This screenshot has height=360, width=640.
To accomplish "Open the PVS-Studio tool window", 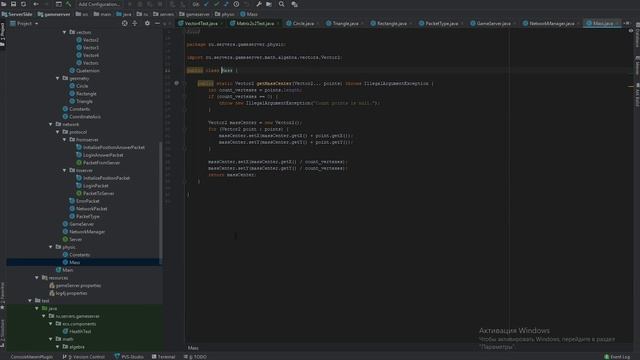I will point(129,357).
